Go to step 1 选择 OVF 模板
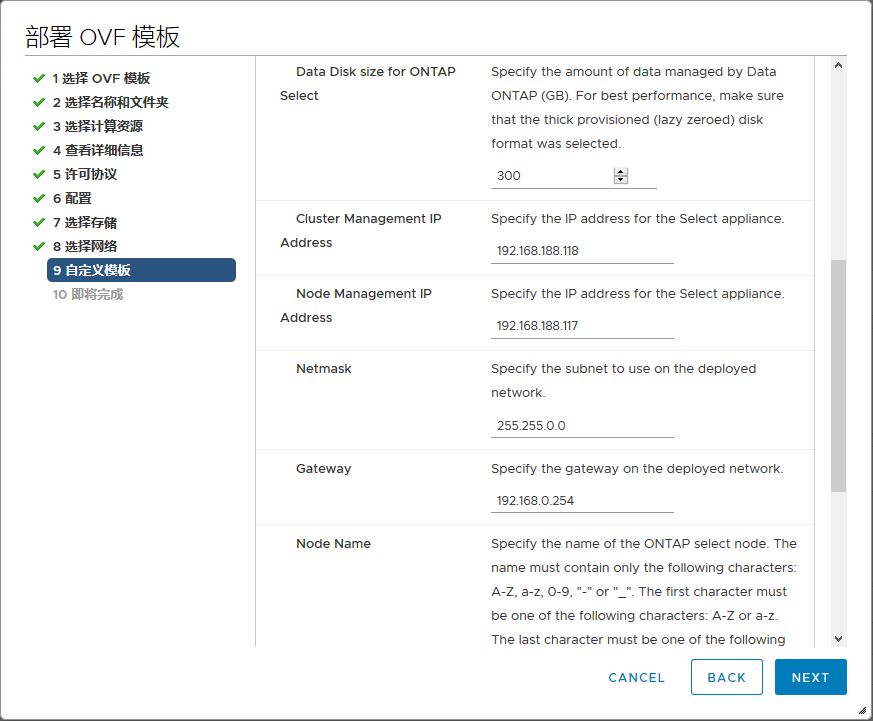The width and height of the screenshot is (873, 721). [x=101, y=79]
